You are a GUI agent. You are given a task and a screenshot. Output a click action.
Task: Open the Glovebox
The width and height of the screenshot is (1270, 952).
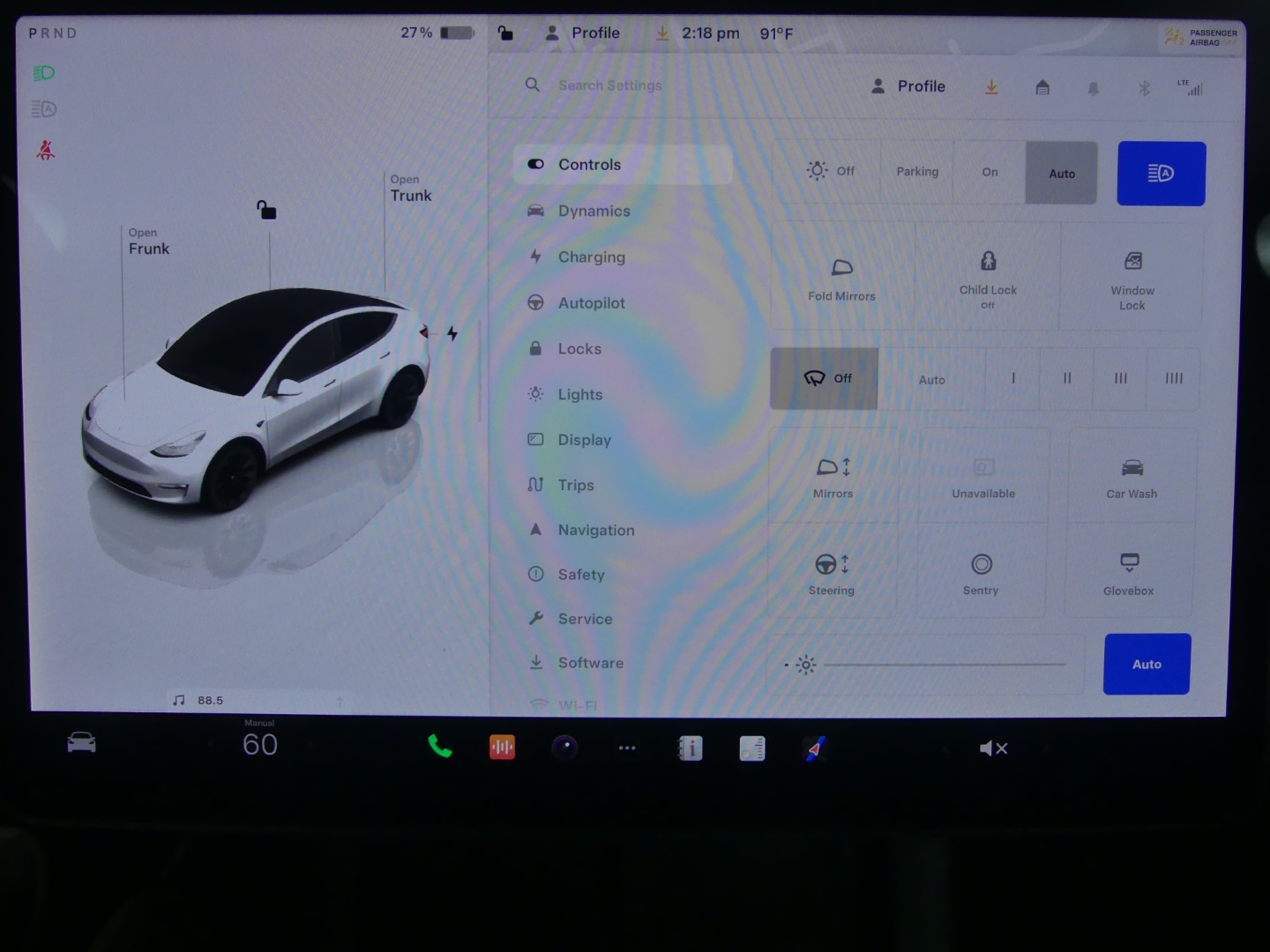[1128, 573]
